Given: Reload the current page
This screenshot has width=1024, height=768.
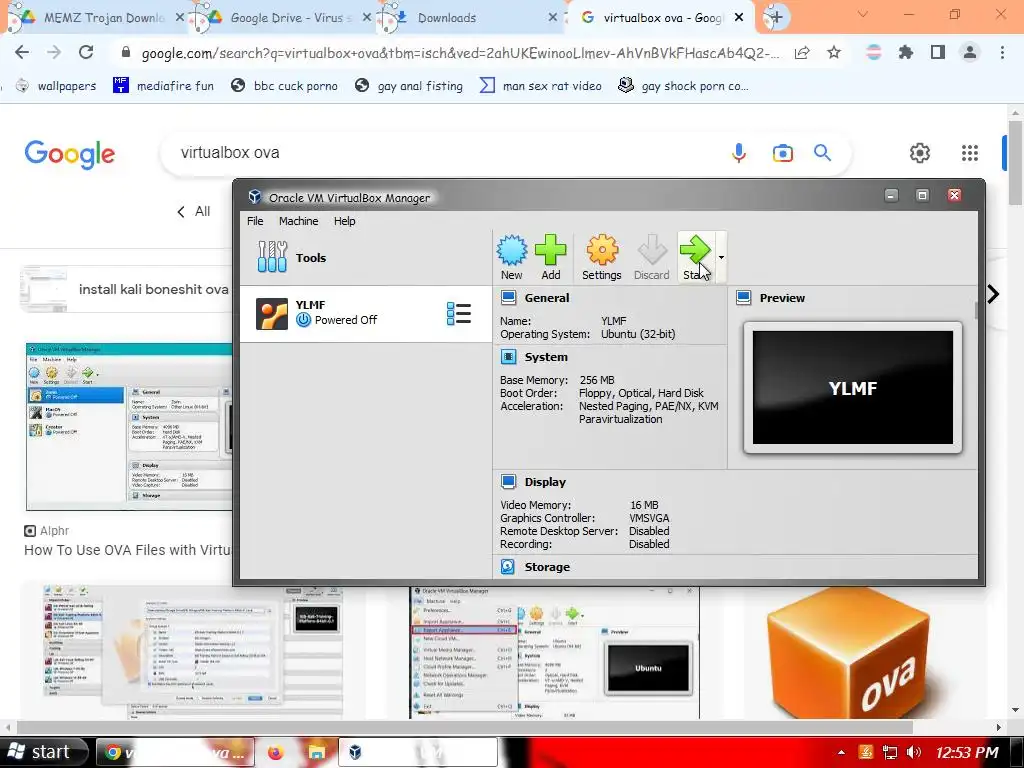Looking at the screenshot, I should coord(86,52).
